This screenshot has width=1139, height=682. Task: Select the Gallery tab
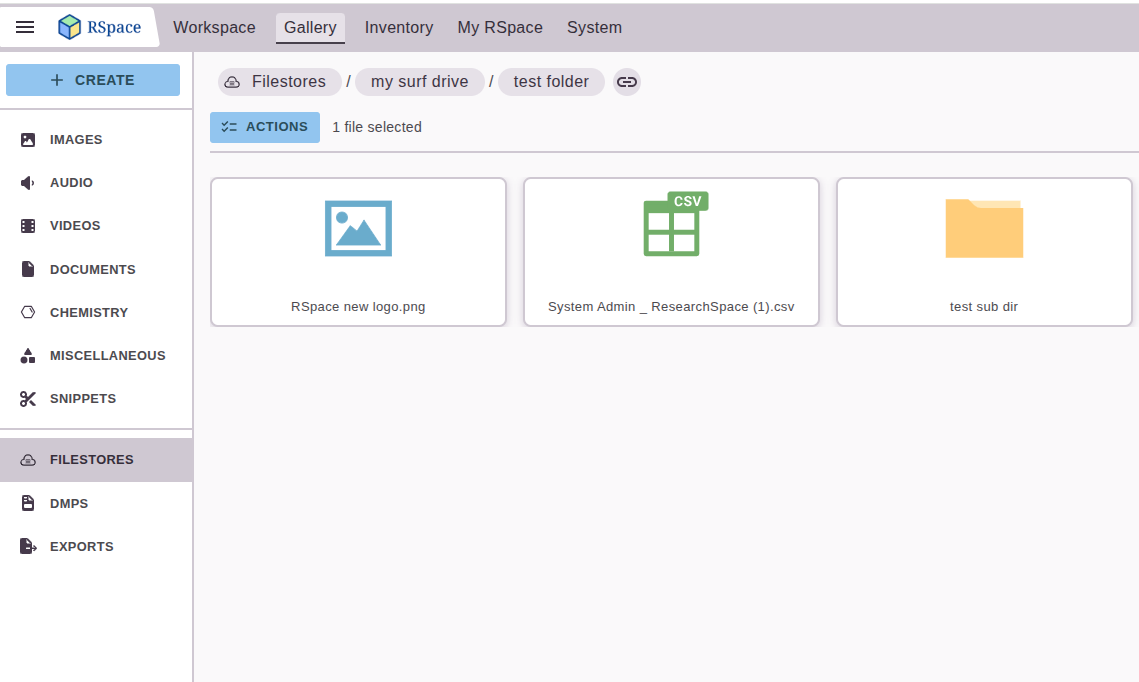click(310, 28)
